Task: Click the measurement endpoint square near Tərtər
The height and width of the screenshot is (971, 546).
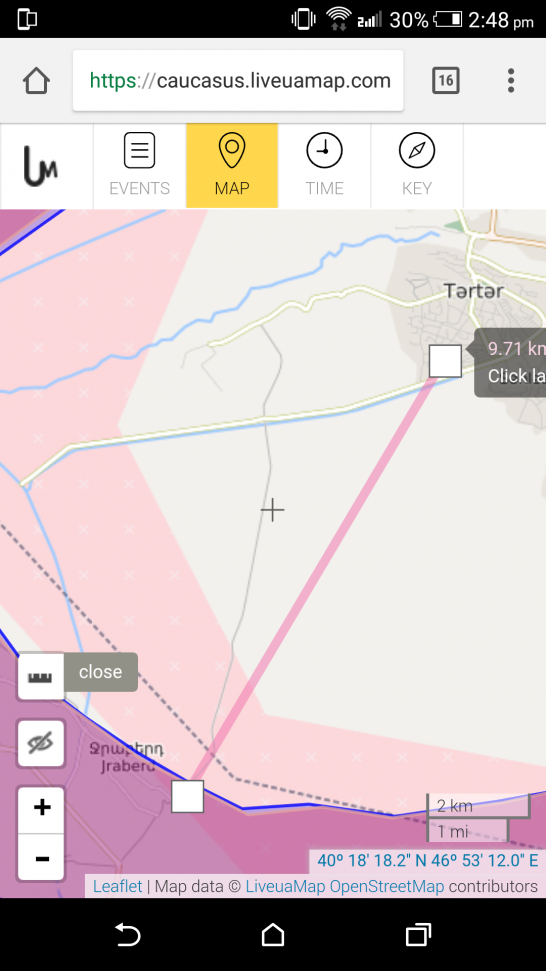Action: click(445, 361)
